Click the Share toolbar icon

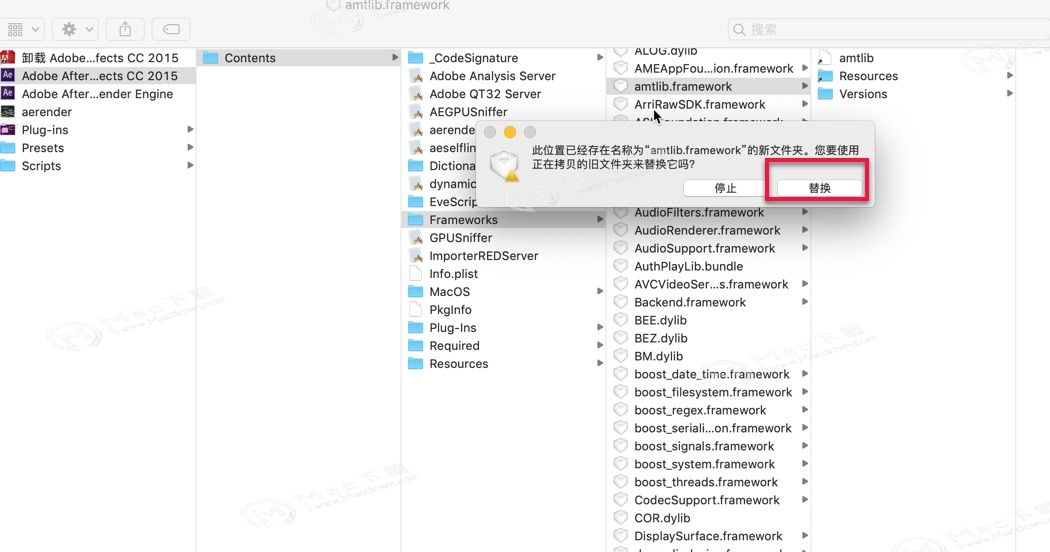click(x=125, y=29)
